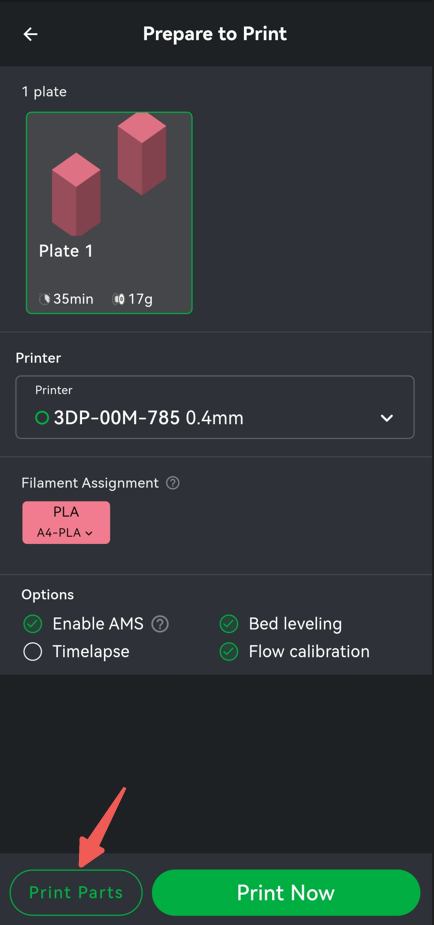The width and height of the screenshot is (434, 925).
Task: Select the pink PLA filament swatch
Action: click(x=66, y=522)
